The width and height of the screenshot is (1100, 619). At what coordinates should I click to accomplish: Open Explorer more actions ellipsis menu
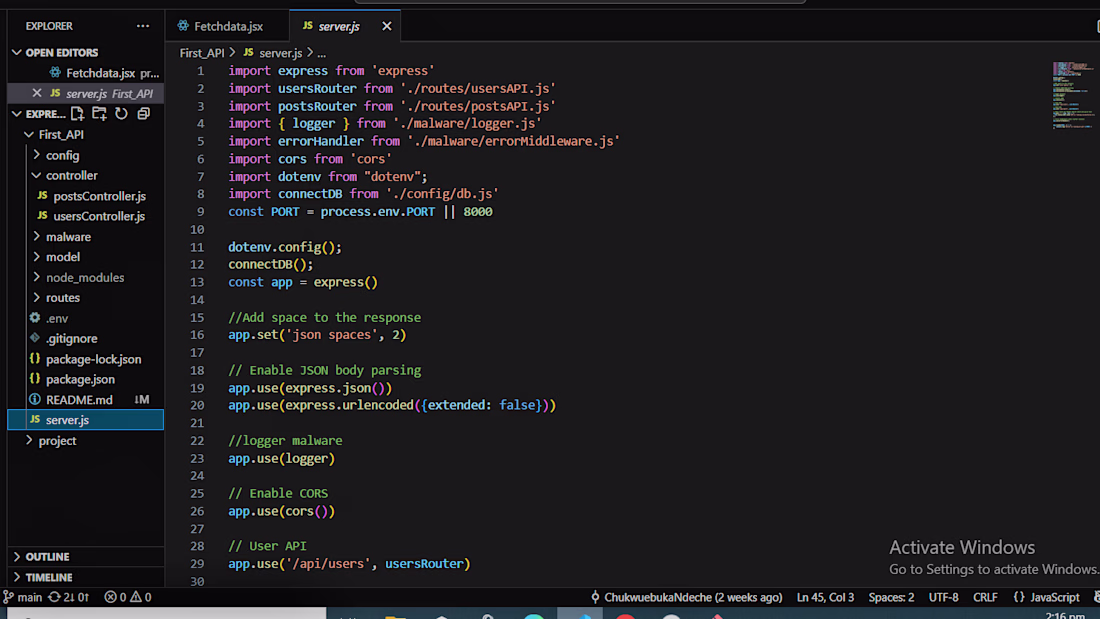[x=143, y=26]
